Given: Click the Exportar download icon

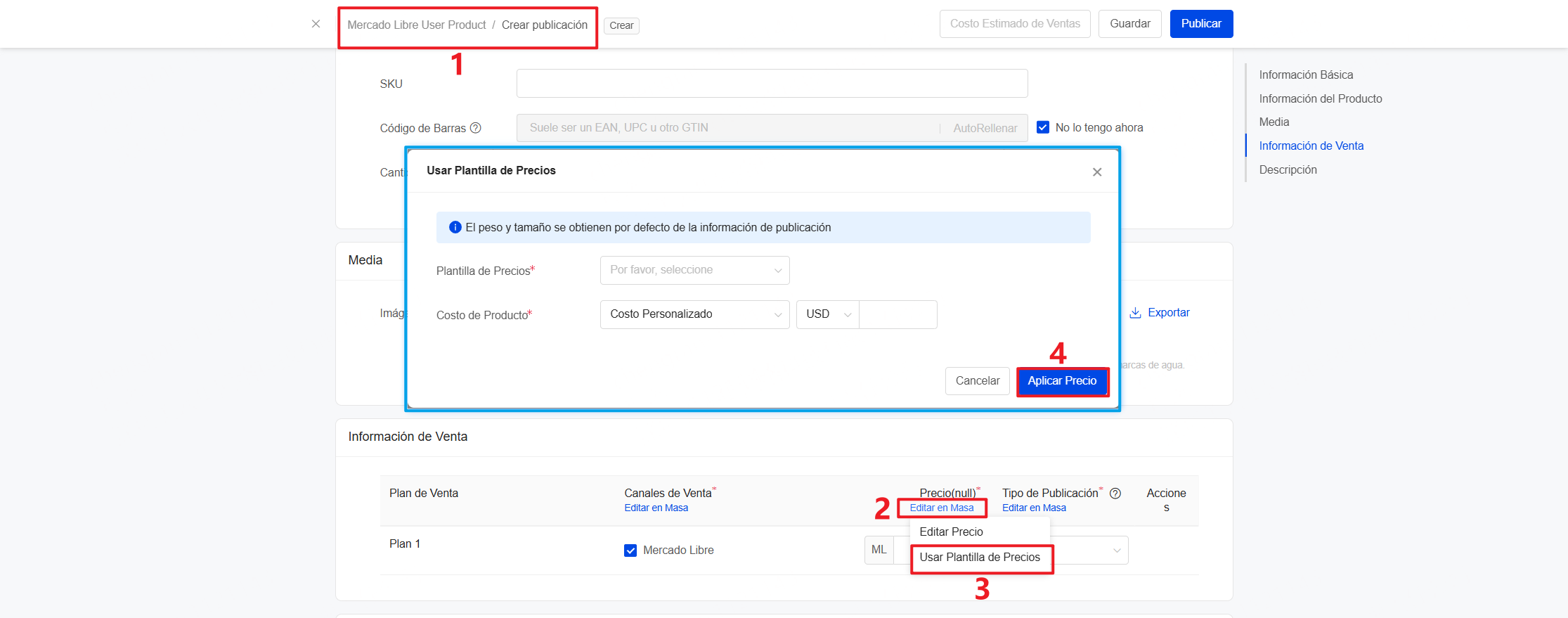Looking at the screenshot, I should [x=1135, y=313].
